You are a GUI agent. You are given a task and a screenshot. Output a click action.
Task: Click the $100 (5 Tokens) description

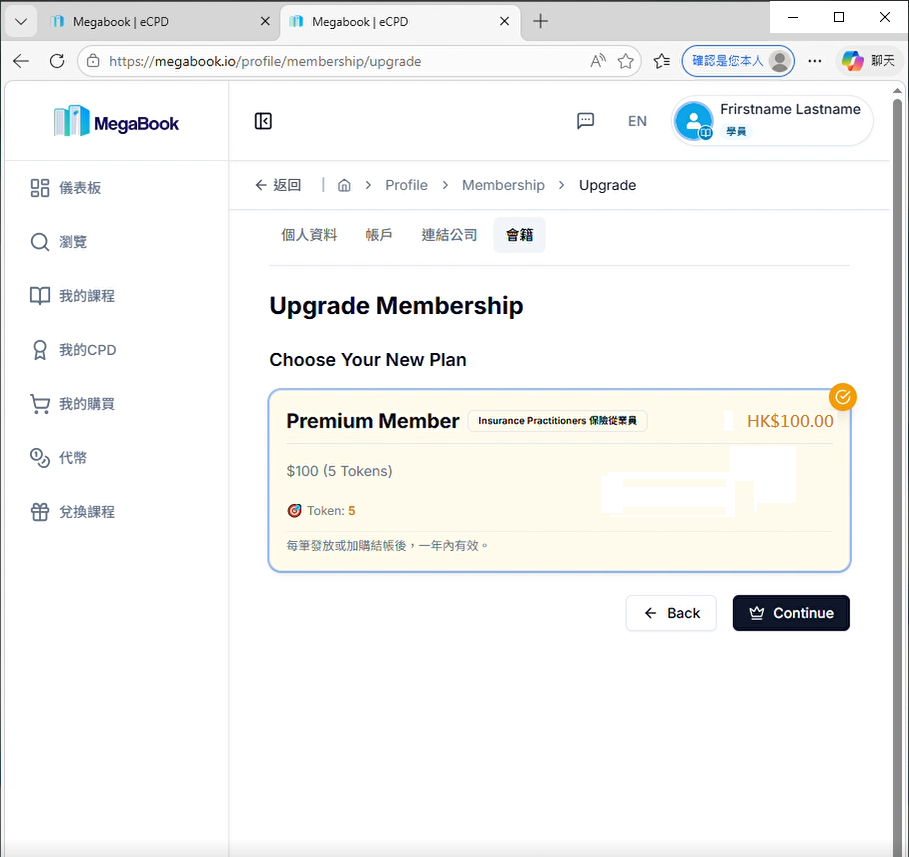coord(339,471)
